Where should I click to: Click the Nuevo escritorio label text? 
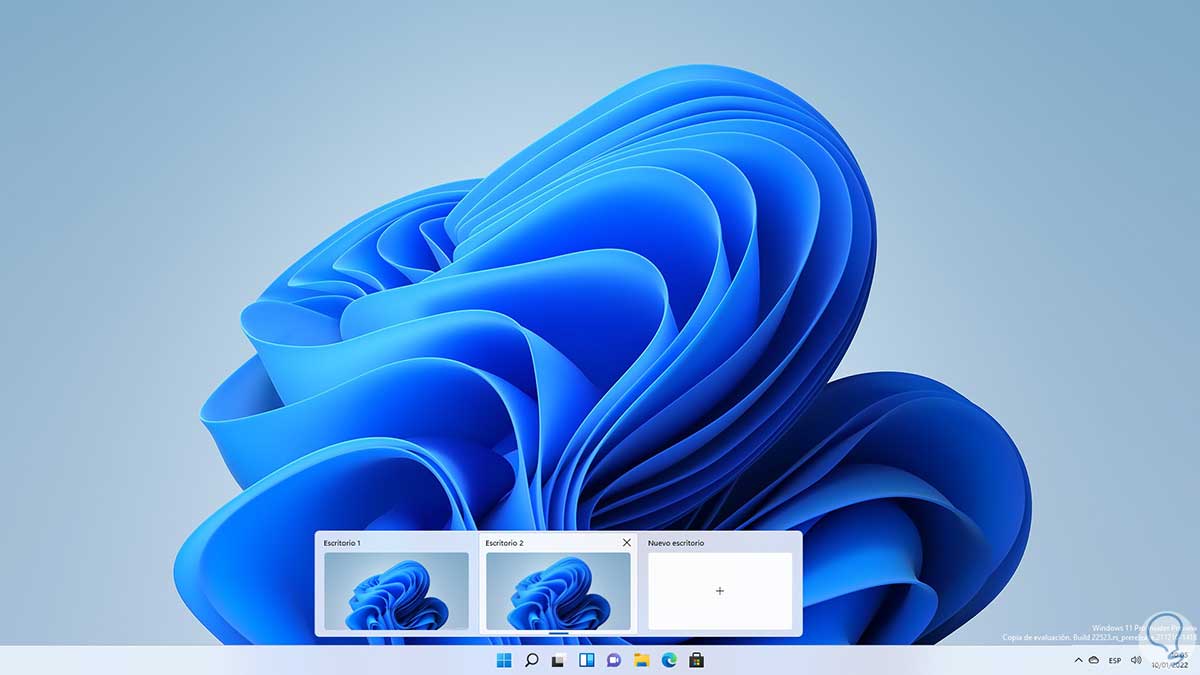point(676,542)
